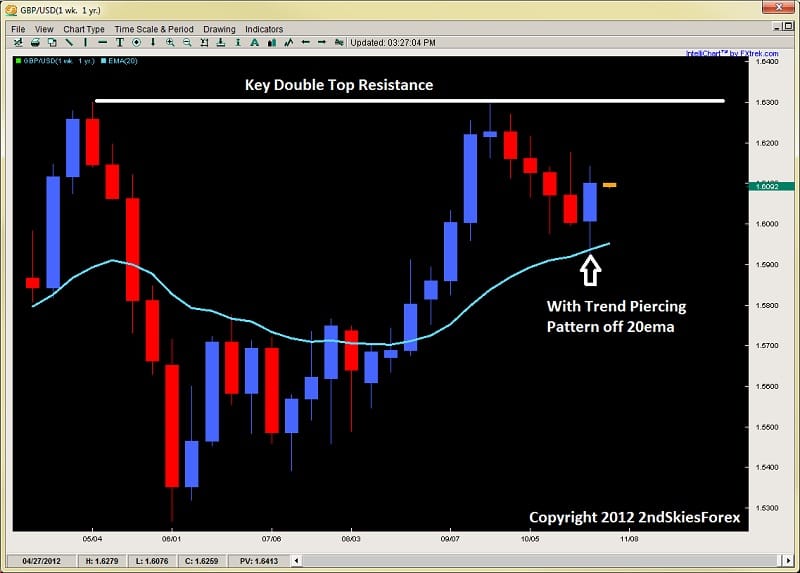
Task: Click the scrollbar right arrow button
Action: point(787,561)
